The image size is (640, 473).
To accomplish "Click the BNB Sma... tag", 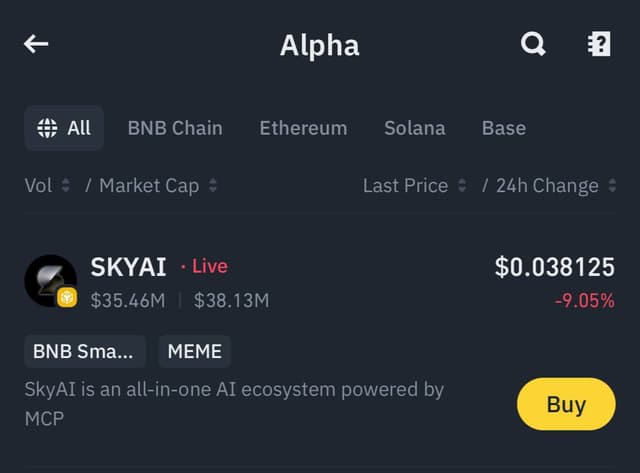I will click(85, 351).
